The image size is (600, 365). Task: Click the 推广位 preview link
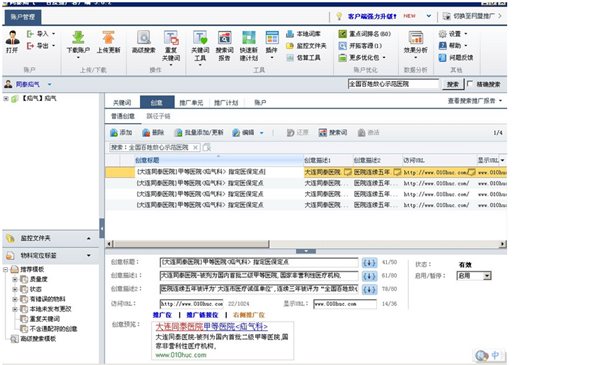pos(162,315)
